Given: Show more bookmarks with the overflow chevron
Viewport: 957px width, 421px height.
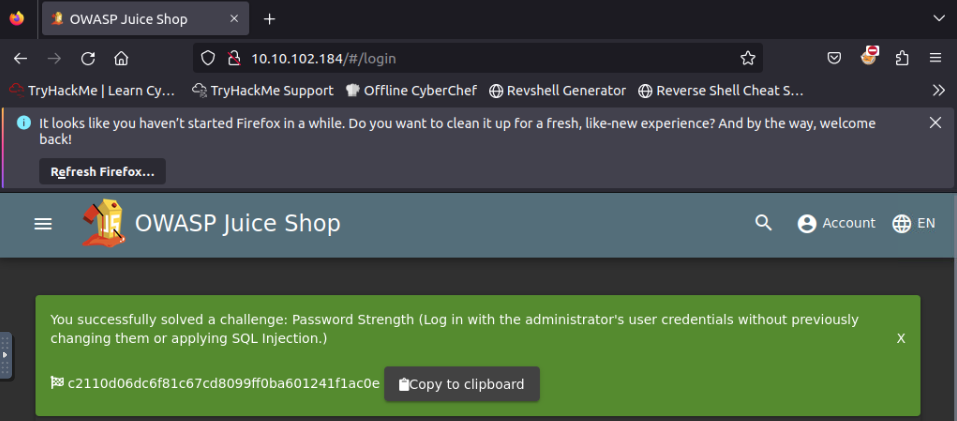Looking at the screenshot, I should 938,90.
